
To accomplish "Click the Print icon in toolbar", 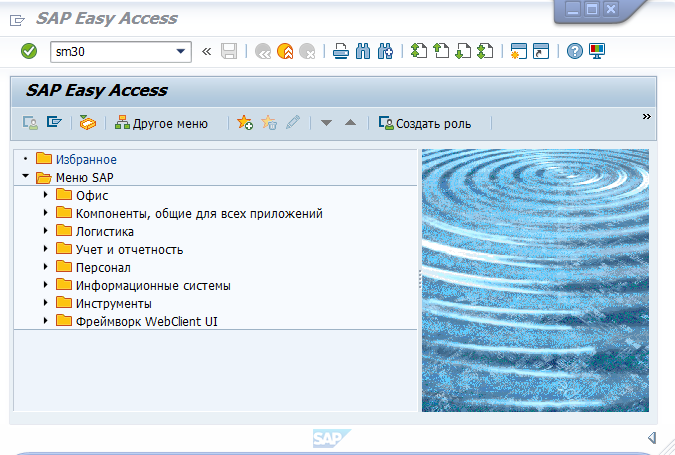I will (x=340, y=51).
